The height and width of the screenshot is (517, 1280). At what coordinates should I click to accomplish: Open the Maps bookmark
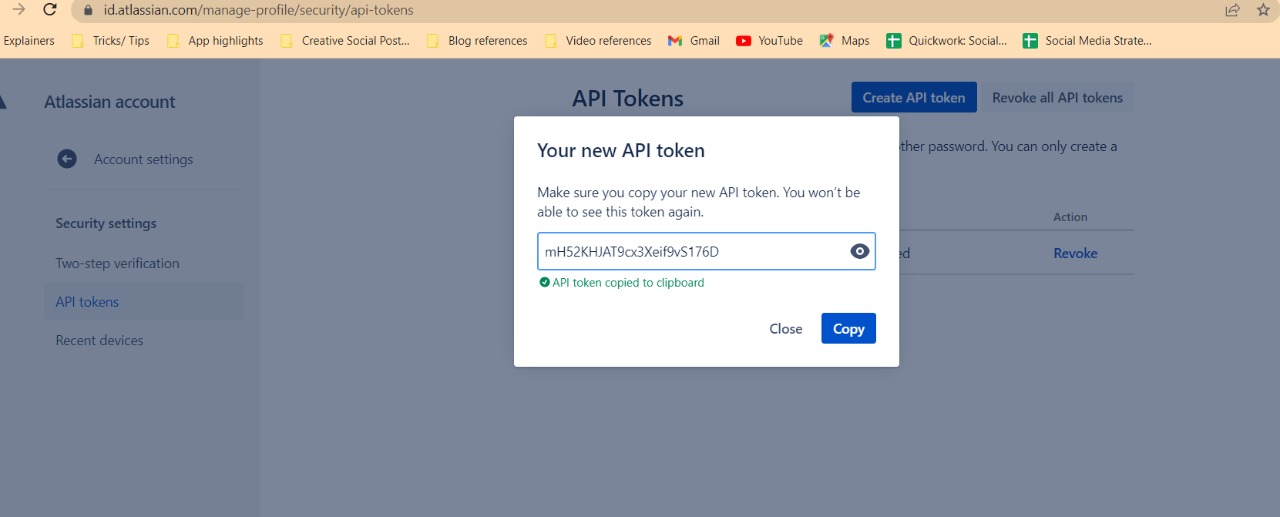pyautogui.click(x=844, y=41)
